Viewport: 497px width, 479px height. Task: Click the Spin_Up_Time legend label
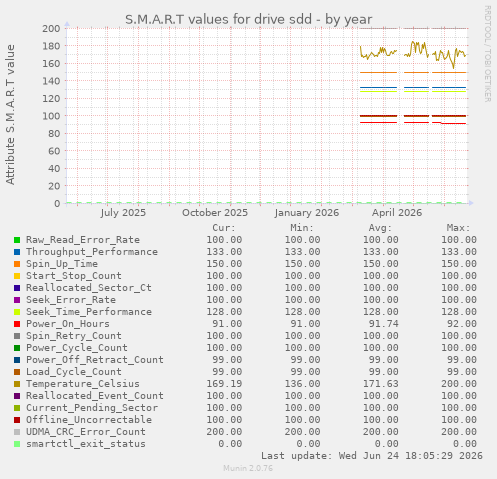(62, 264)
